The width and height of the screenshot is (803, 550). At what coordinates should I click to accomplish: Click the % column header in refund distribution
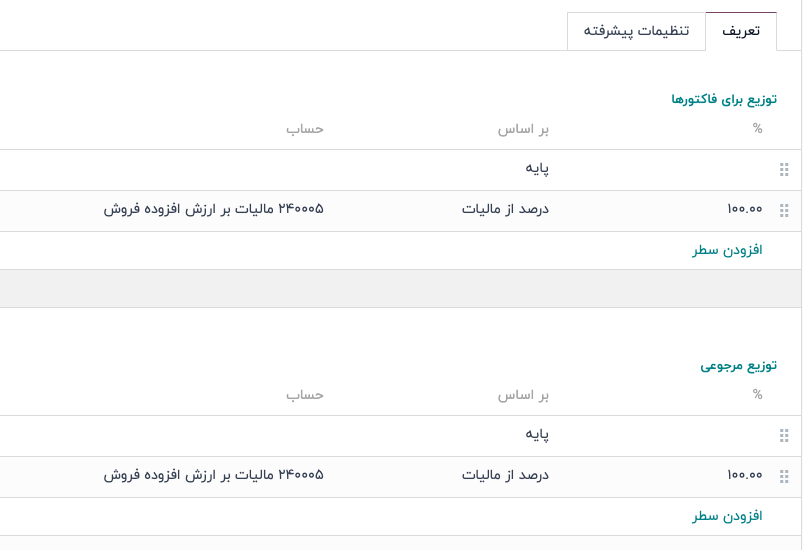coord(757,395)
